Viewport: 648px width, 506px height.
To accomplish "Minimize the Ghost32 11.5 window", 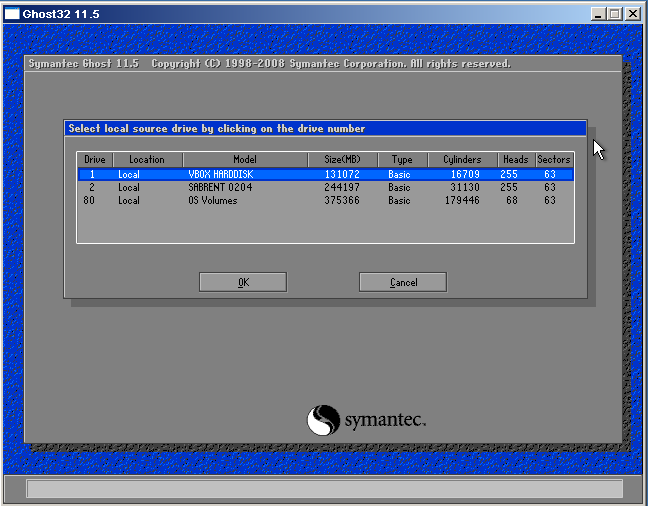I will [598, 14].
